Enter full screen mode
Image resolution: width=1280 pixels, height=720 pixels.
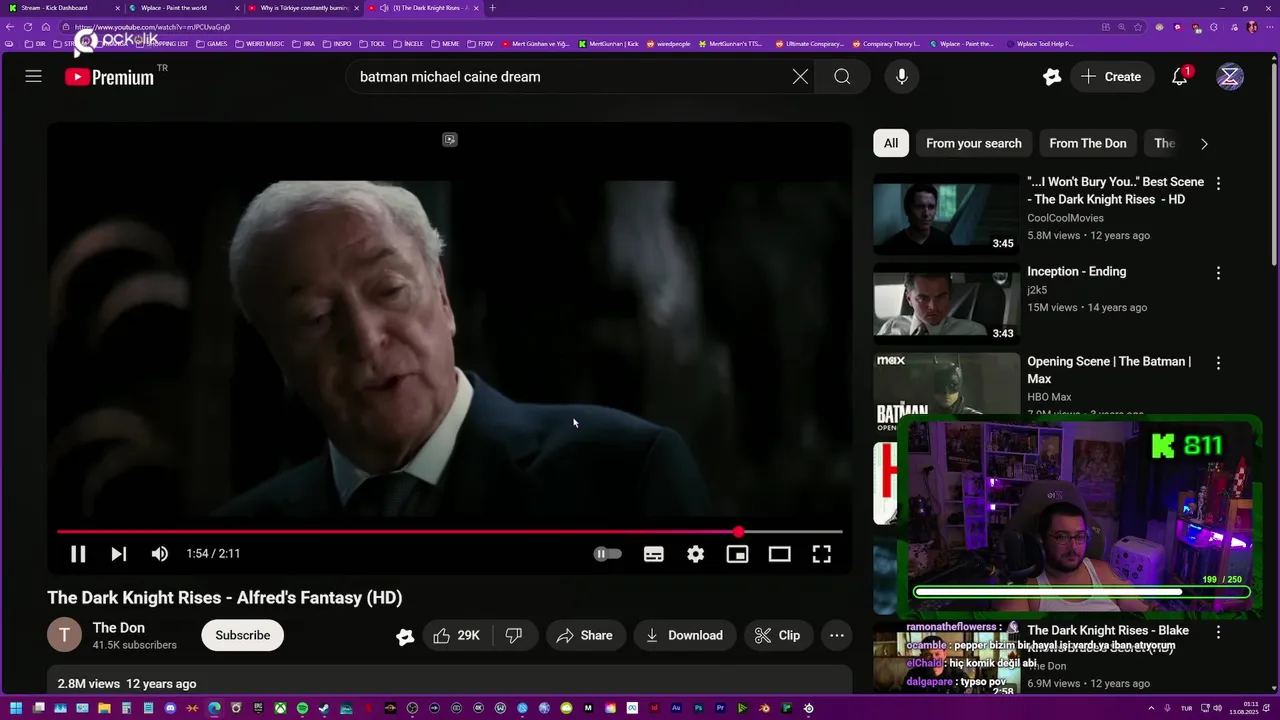coord(821,554)
